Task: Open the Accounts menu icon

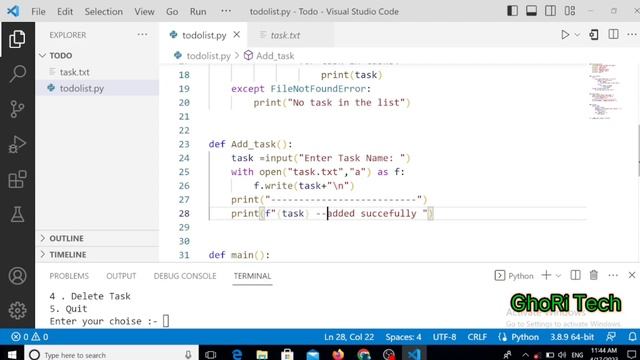Action: coord(17,276)
